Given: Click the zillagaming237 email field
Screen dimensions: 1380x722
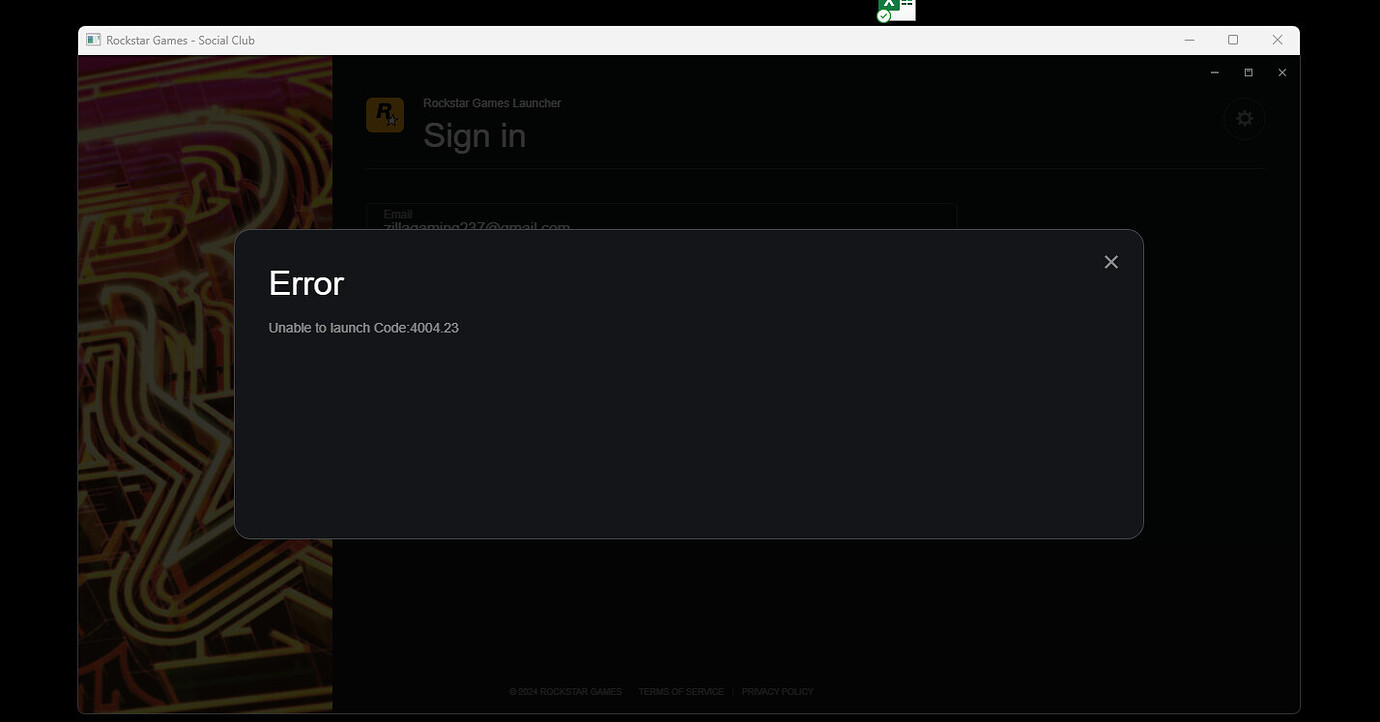Looking at the screenshot, I should point(476,227).
